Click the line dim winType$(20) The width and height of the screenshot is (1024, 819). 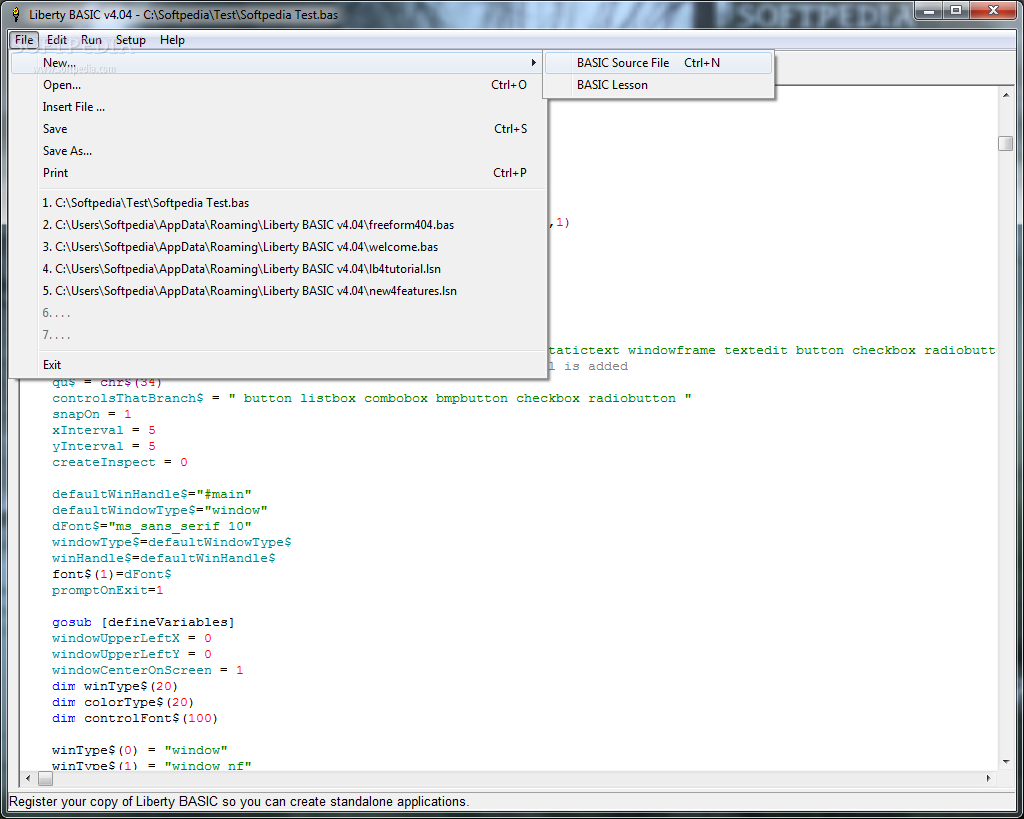pos(116,686)
